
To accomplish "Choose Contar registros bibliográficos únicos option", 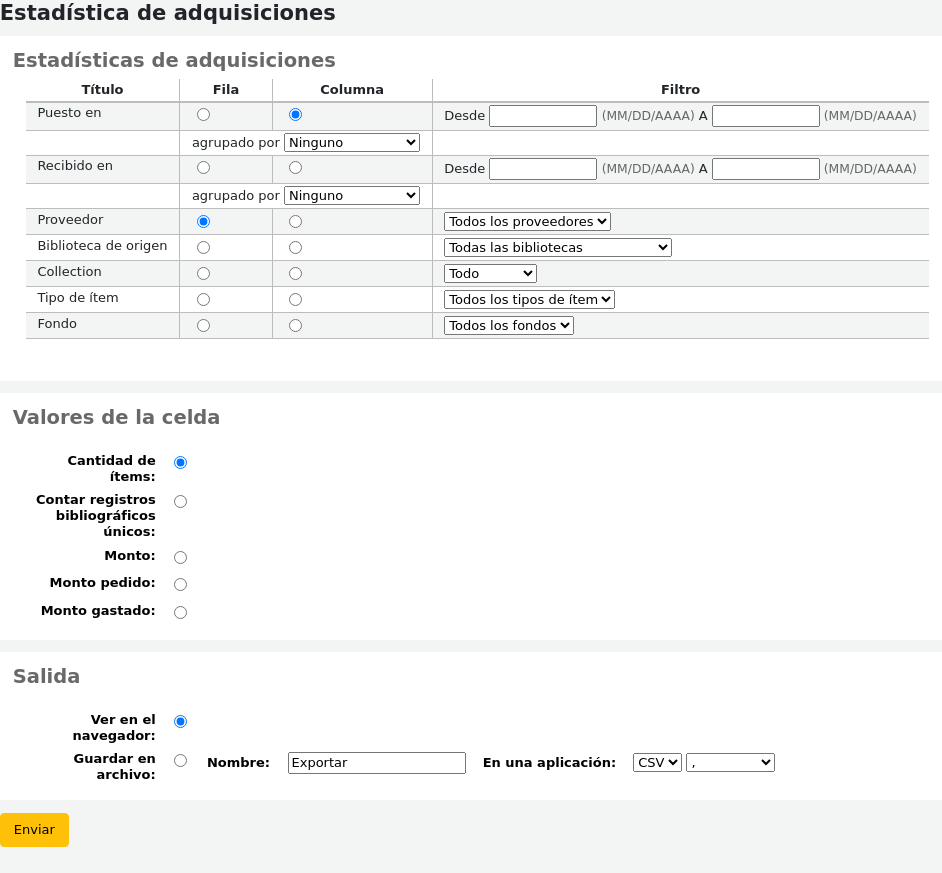I will click(x=180, y=502).
